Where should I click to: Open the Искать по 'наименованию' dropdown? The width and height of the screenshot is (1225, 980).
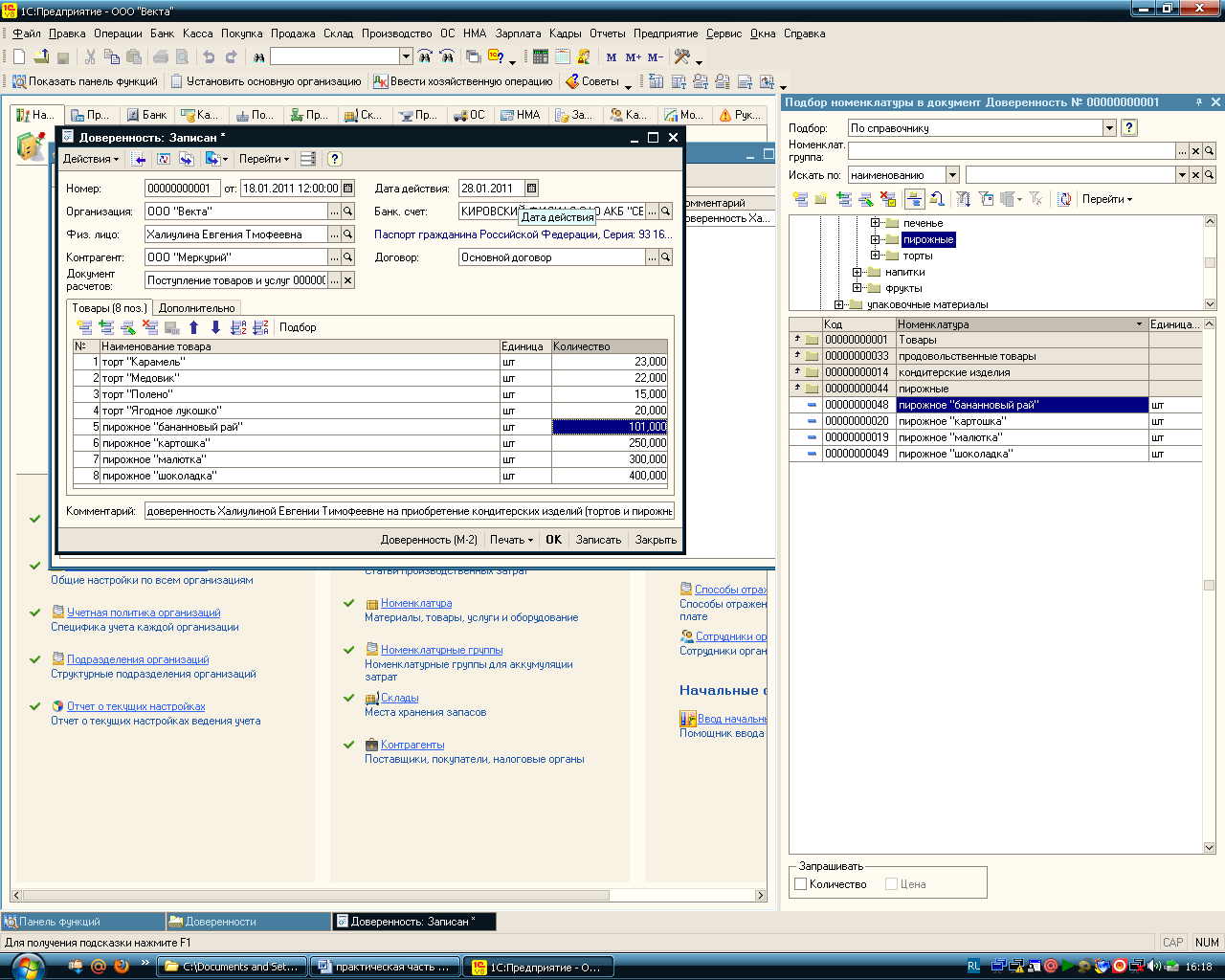pyautogui.click(x=952, y=175)
